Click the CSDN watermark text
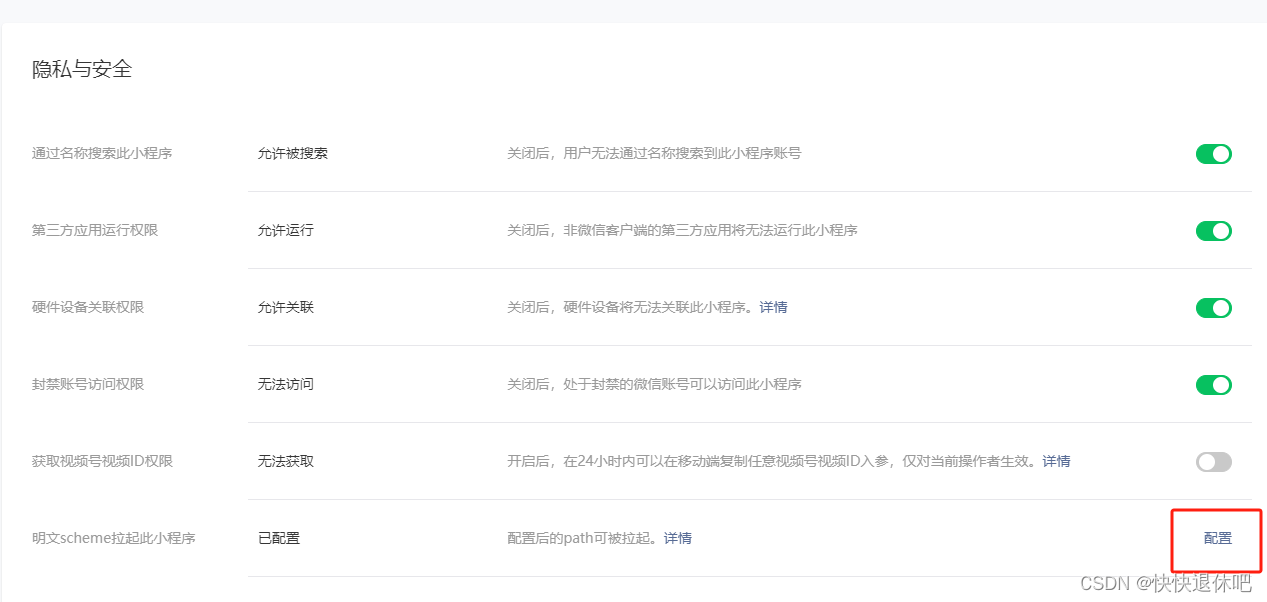The image size is (1267, 602). pyautogui.click(x=1166, y=583)
